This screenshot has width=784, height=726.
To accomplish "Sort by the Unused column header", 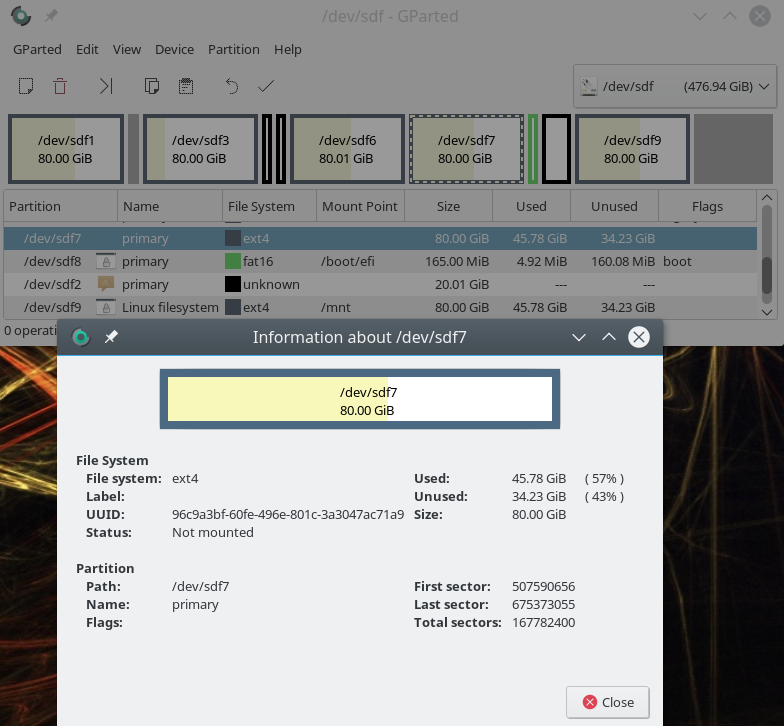I will 614,206.
